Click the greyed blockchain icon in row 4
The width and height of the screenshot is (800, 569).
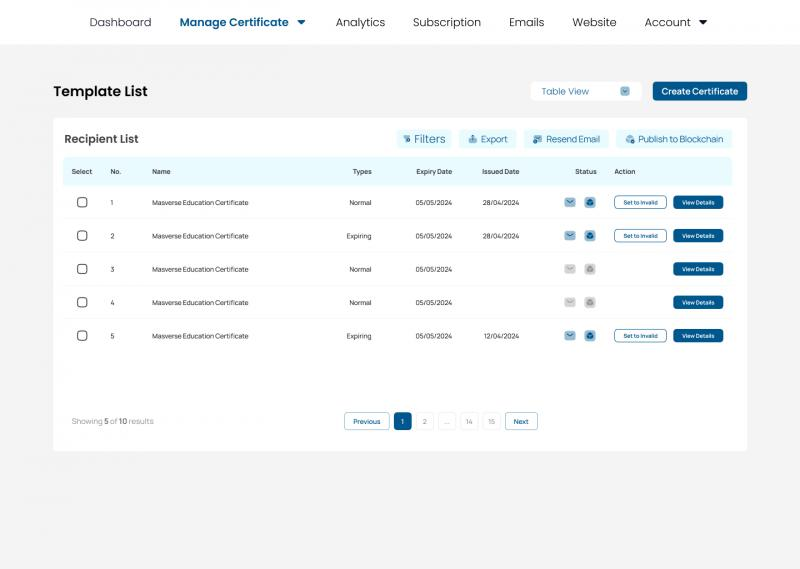tap(590, 302)
